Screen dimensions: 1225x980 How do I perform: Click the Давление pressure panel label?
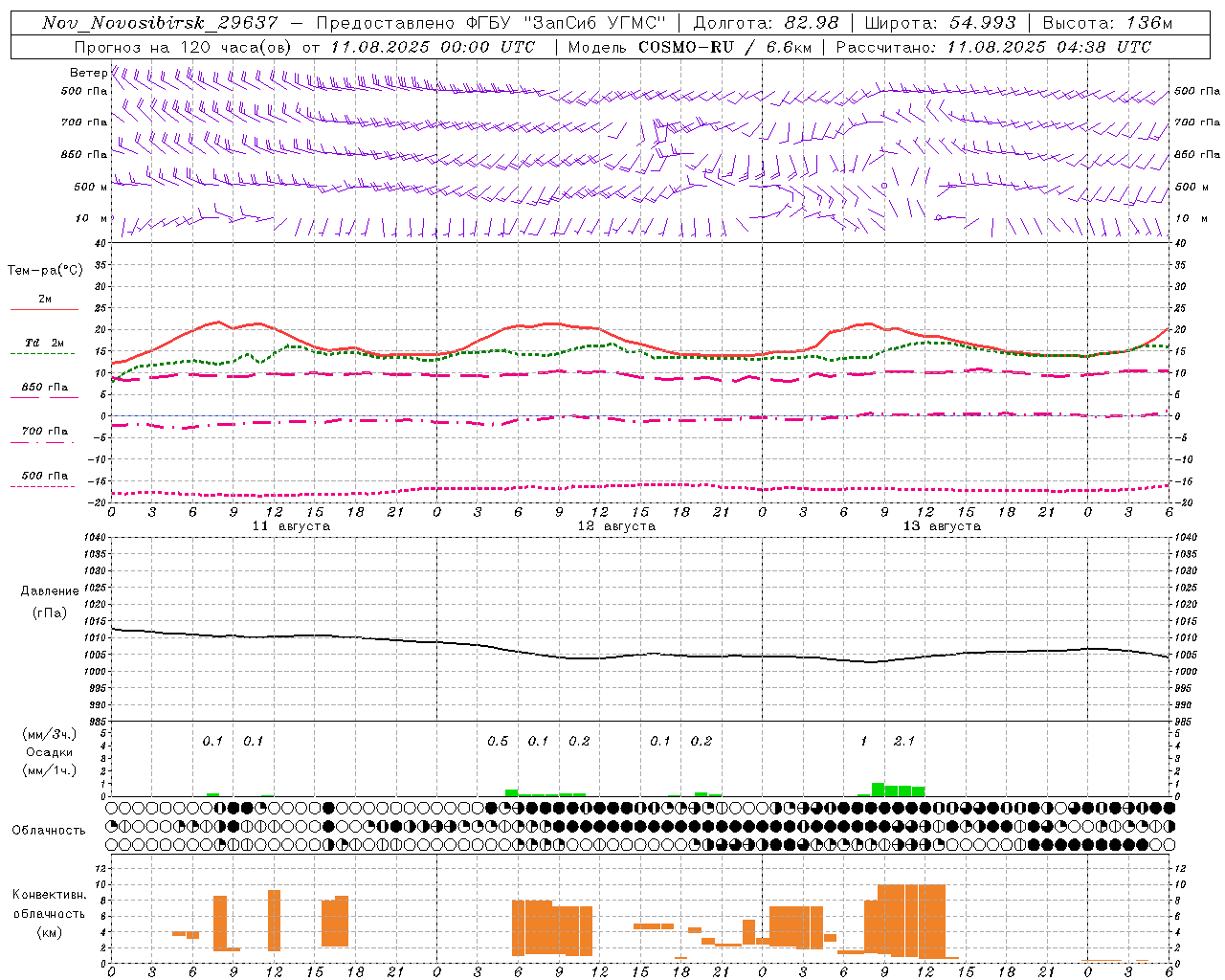[x=50, y=591]
